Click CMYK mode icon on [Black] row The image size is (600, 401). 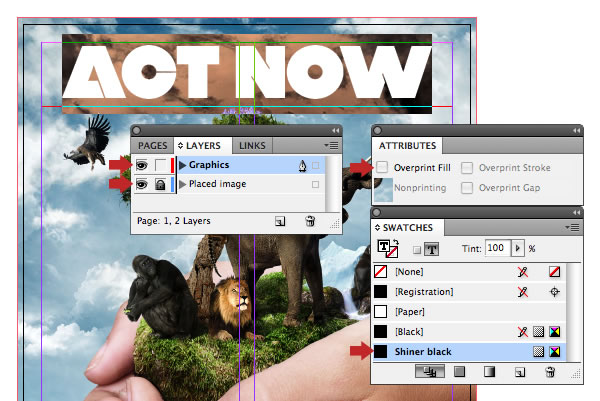pos(554,332)
